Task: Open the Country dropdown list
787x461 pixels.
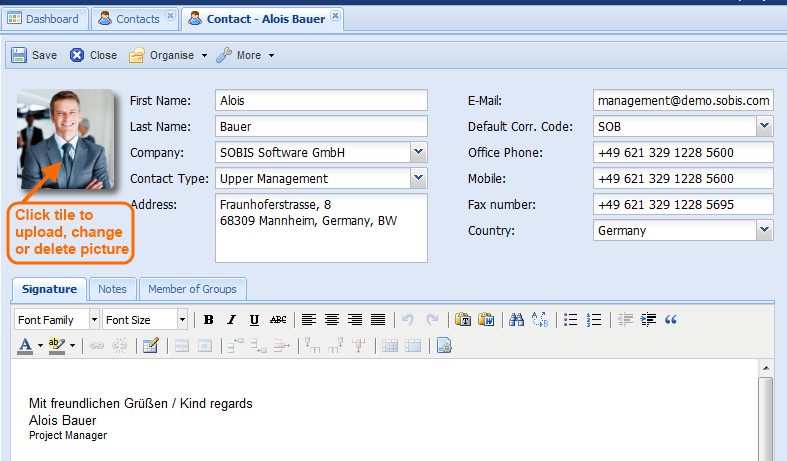Action: 765,230
